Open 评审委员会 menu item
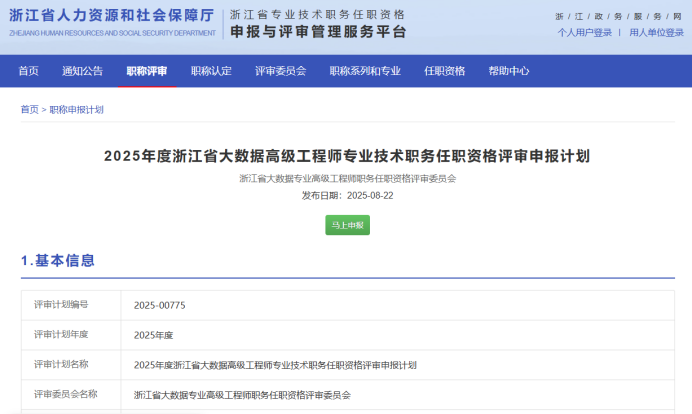This screenshot has width=692, height=414. (280, 71)
